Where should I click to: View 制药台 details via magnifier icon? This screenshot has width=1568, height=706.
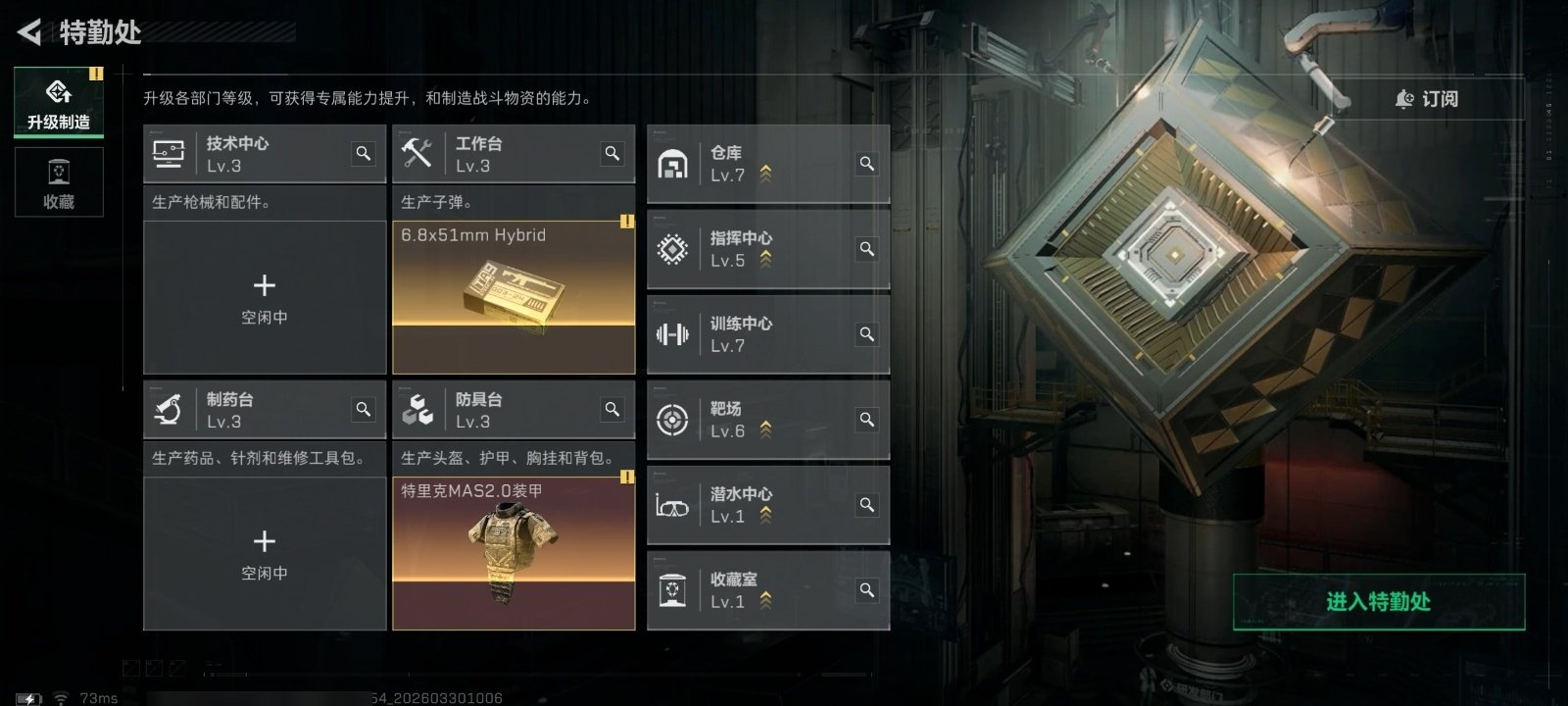(x=364, y=409)
